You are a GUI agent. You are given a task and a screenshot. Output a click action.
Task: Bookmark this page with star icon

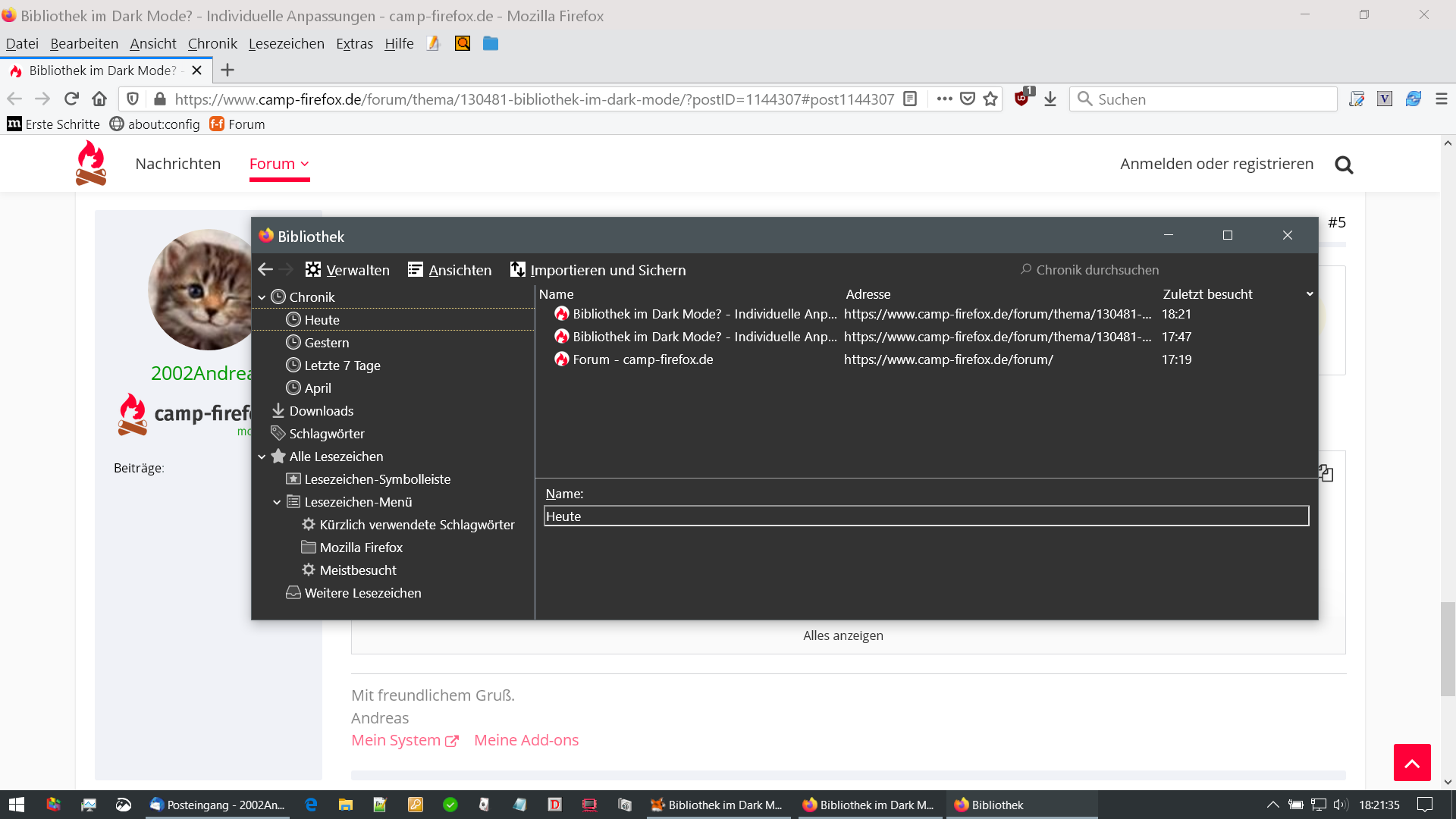[x=990, y=99]
